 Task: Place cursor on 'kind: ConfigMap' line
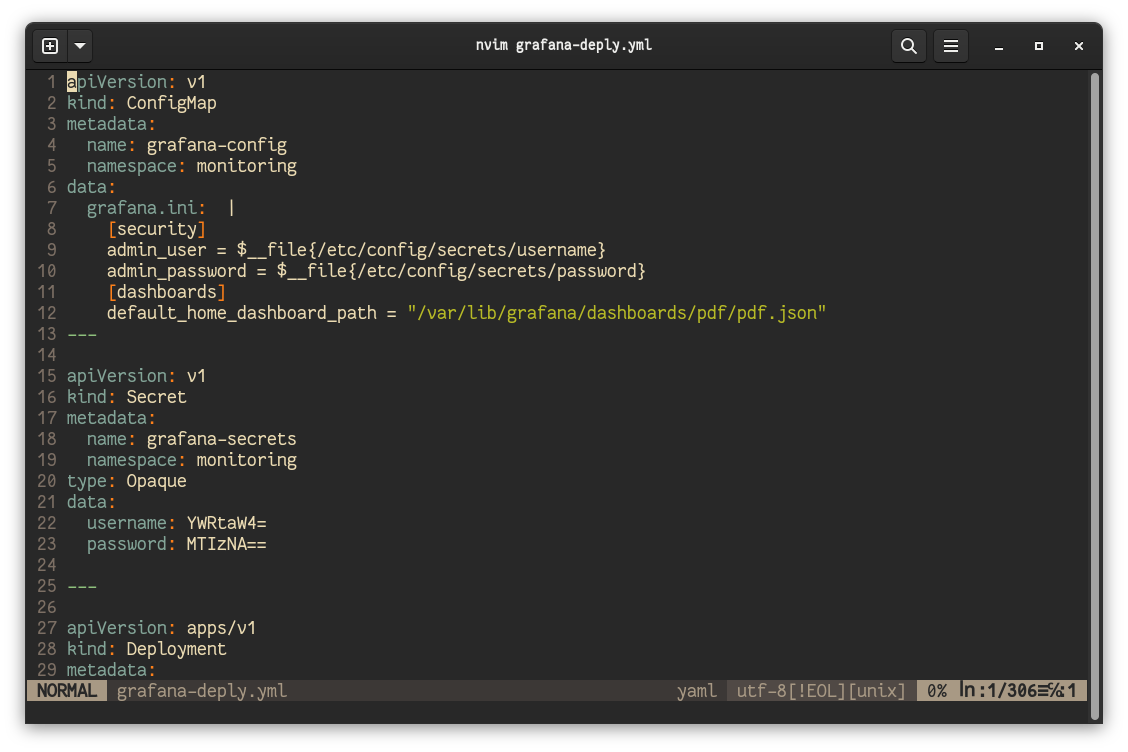click(x=142, y=103)
